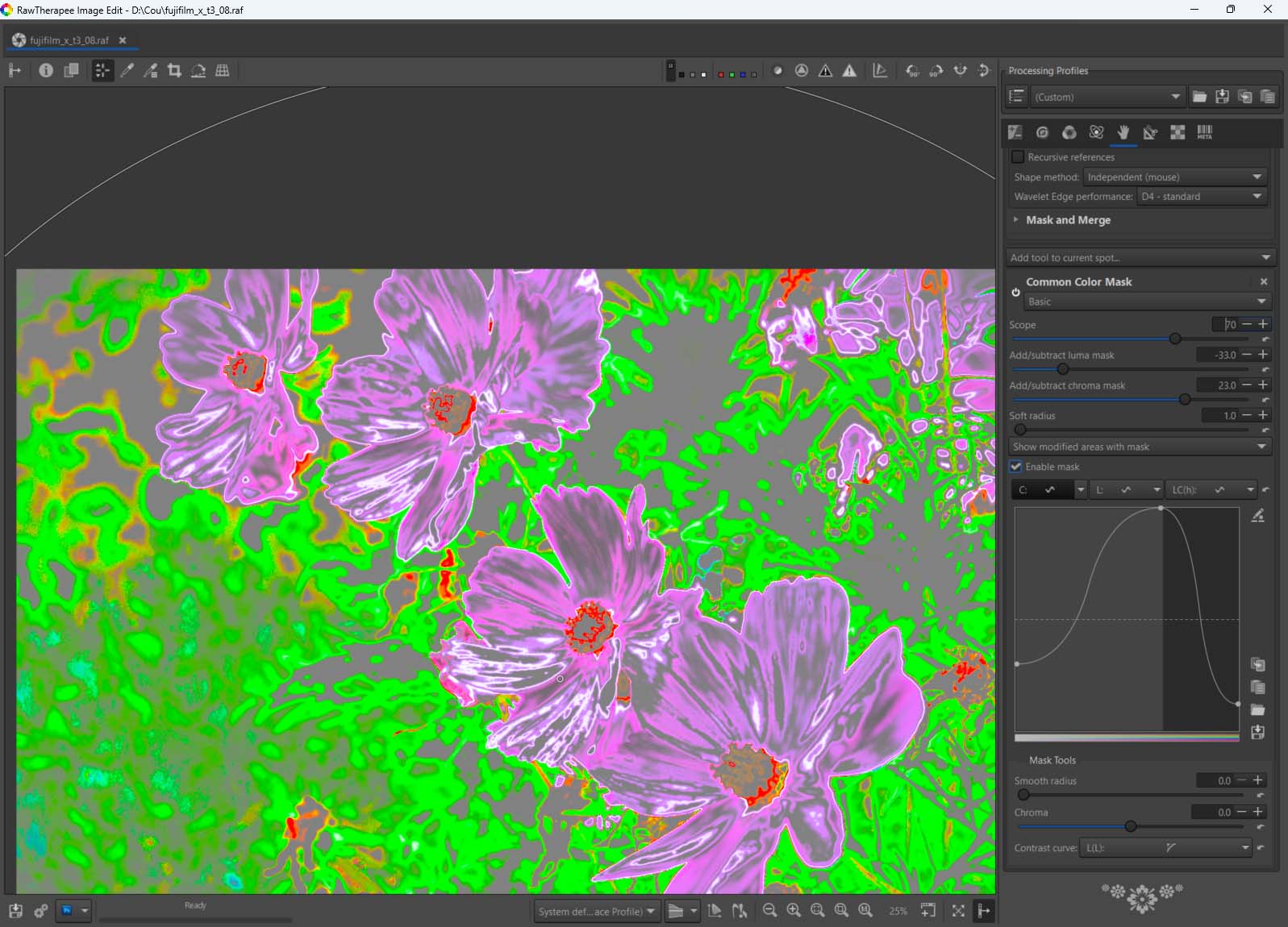
Task: Switch to the fujifilm_x_t3_08.raf tab
Action: (69, 40)
